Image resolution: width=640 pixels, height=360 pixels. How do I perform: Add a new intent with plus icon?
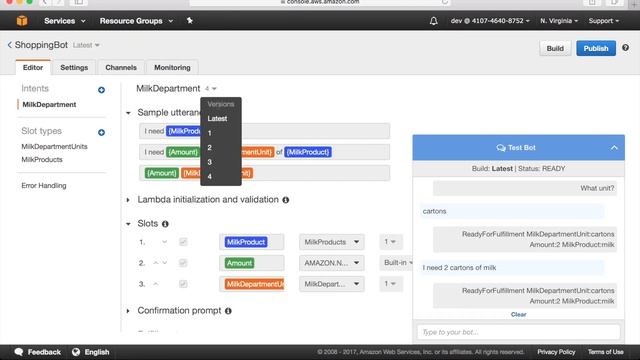pyautogui.click(x=101, y=90)
